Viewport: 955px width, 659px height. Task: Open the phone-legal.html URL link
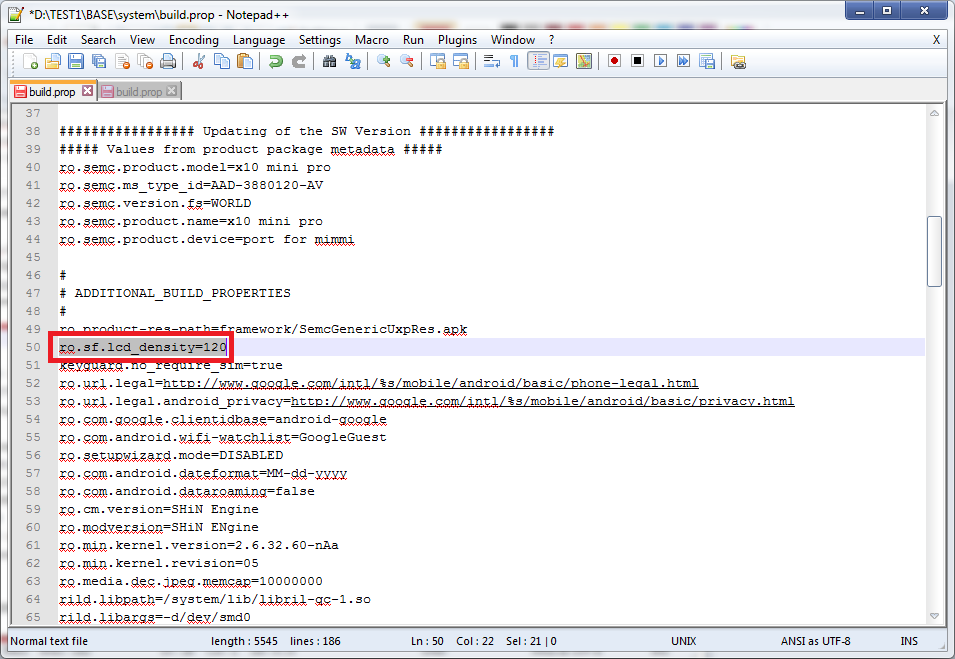[x=431, y=383]
